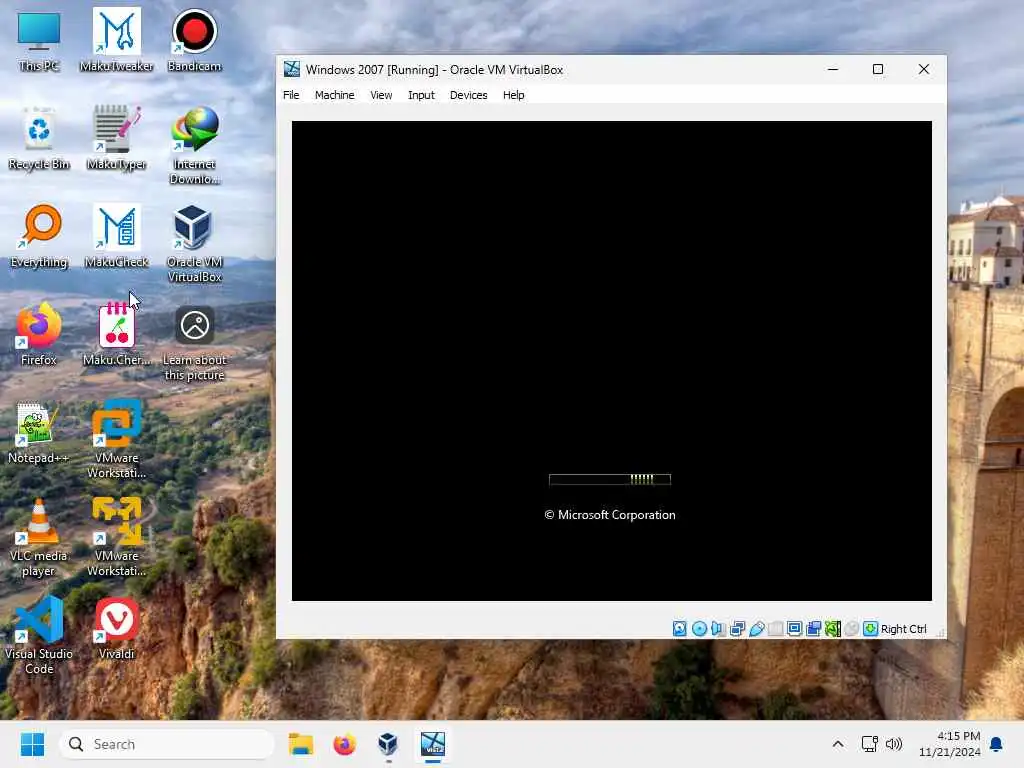Select the MakuTyper desktop shortcut
This screenshot has height=768, width=1024.
pos(116,138)
